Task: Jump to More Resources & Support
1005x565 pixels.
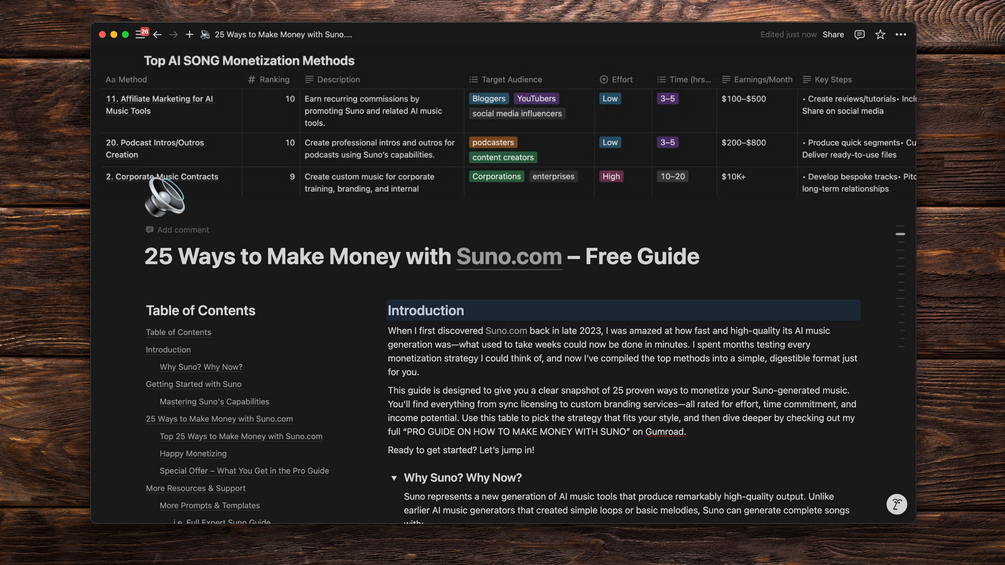Action: (195, 488)
